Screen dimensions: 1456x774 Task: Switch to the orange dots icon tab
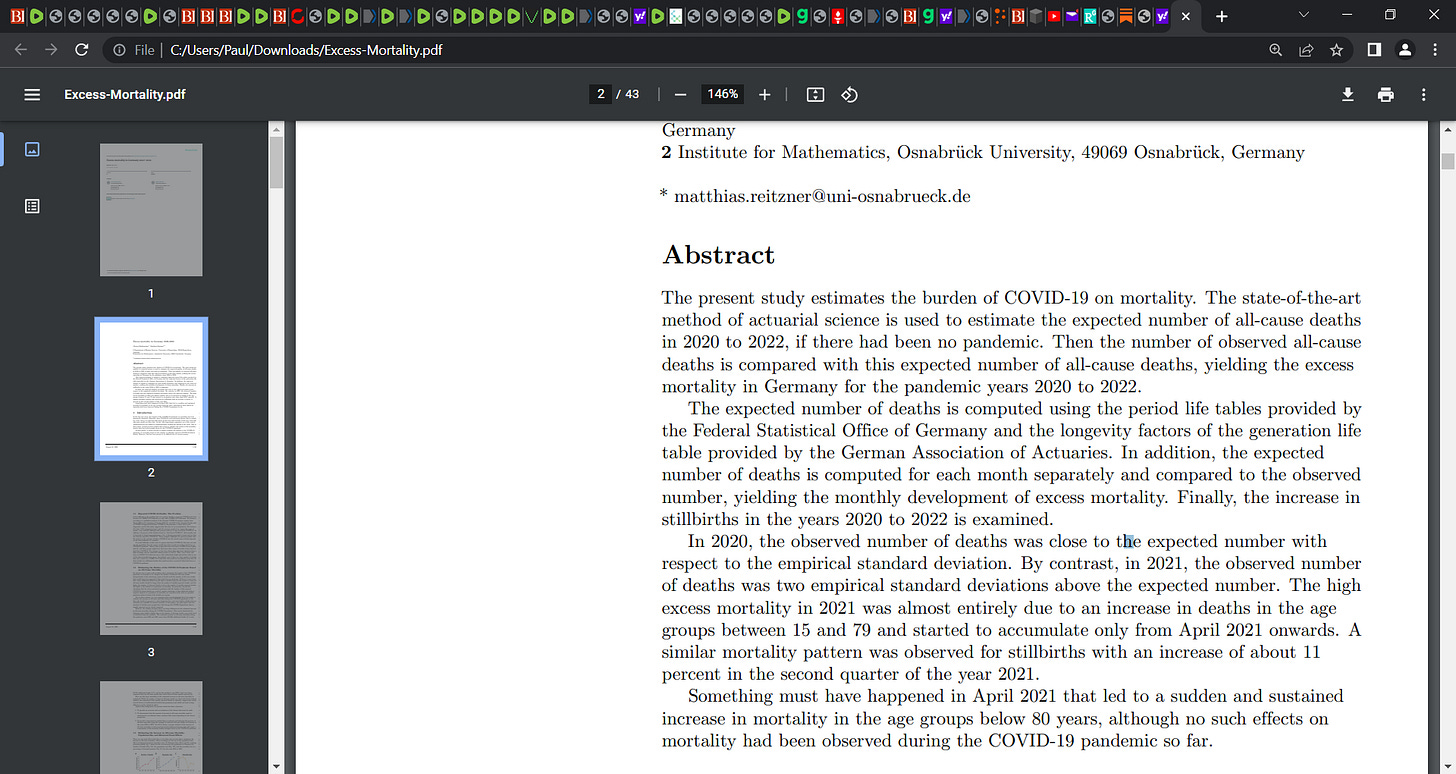coord(999,17)
